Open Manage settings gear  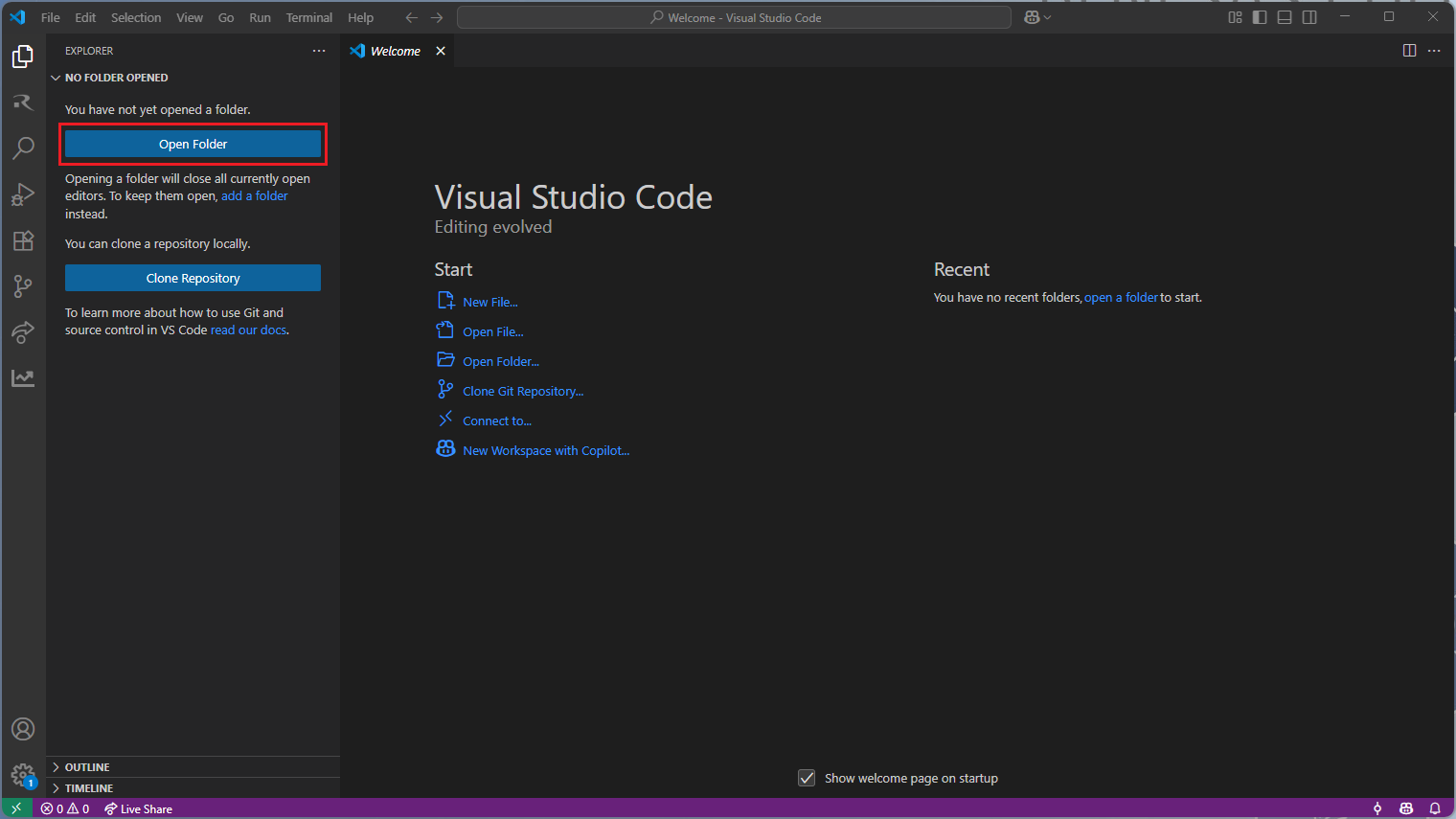point(23,774)
